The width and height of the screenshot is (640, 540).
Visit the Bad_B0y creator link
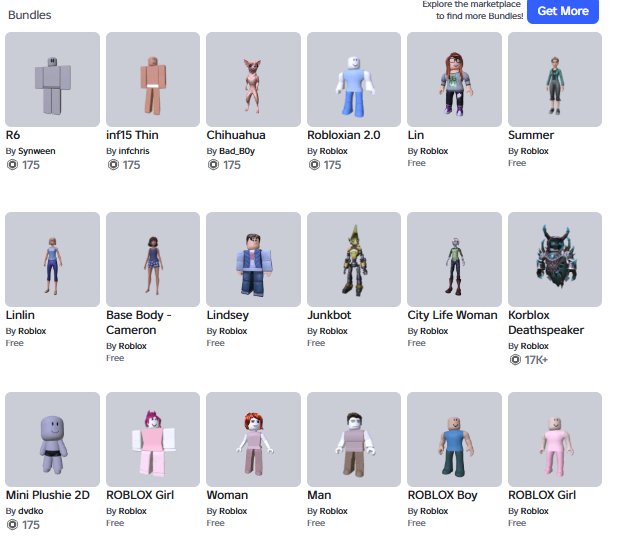[x=237, y=151]
